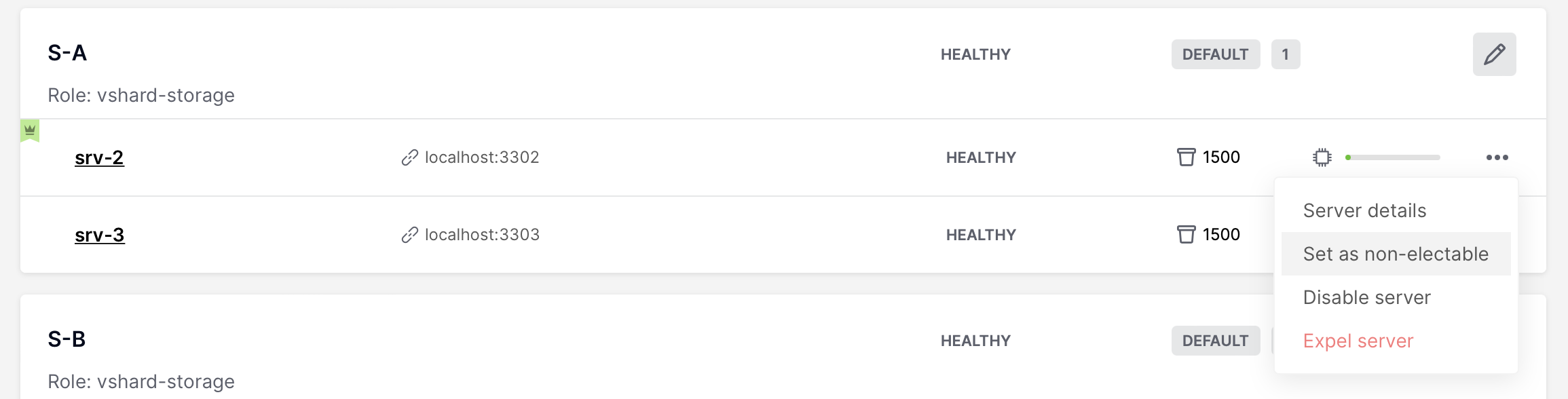The height and width of the screenshot is (399, 1568).
Task: Click the link icon beside localhost:3302
Action: click(409, 157)
